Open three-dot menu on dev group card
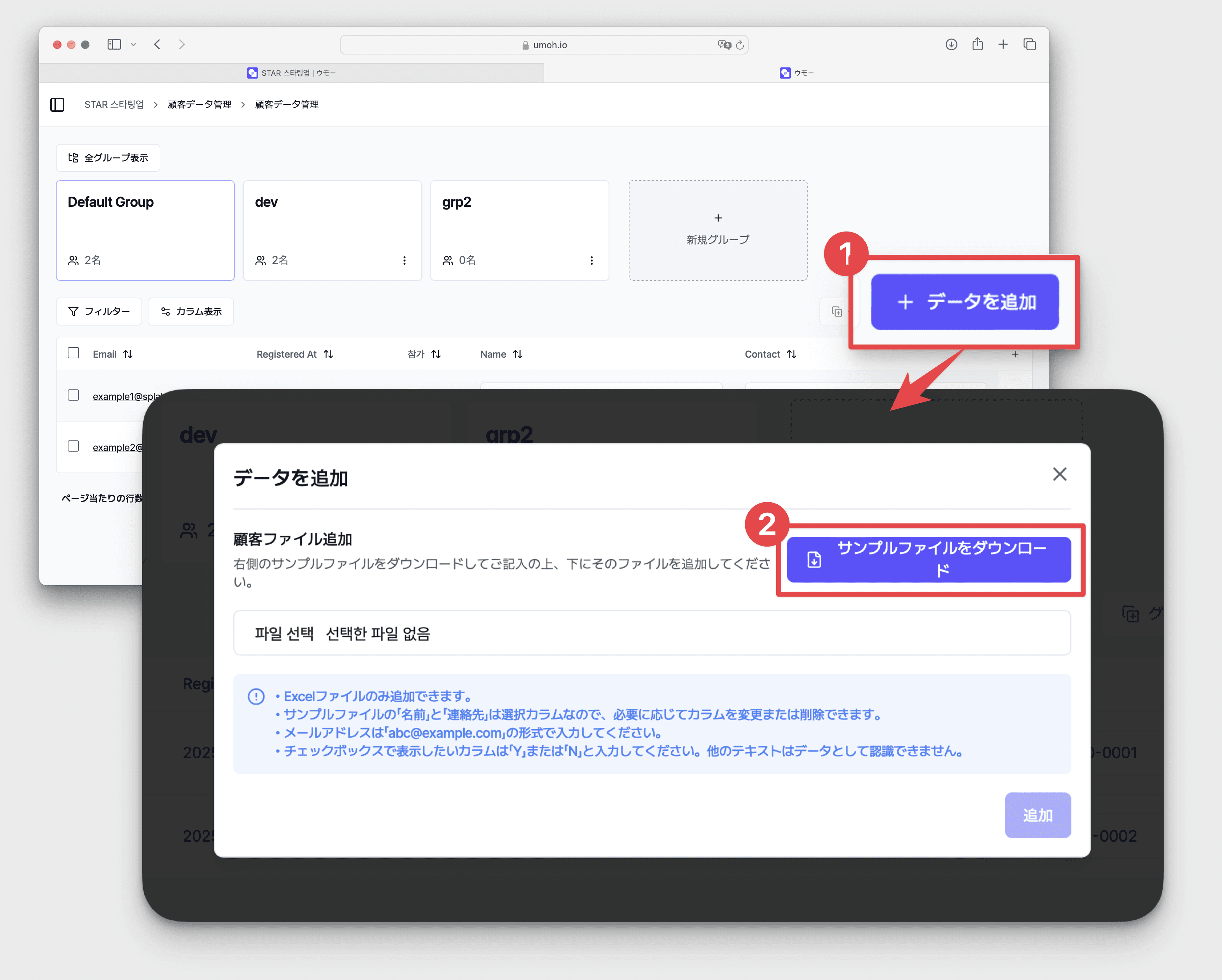The width and height of the screenshot is (1222, 980). 404,260
